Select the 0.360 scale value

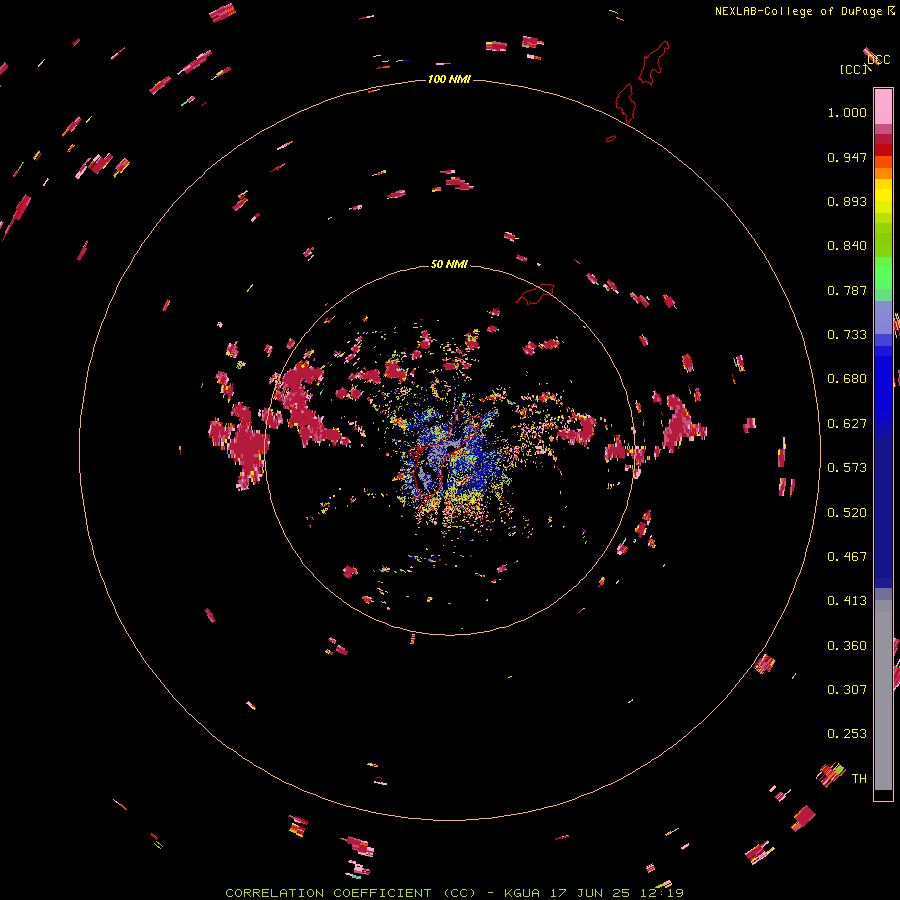[x=847, y=646]
